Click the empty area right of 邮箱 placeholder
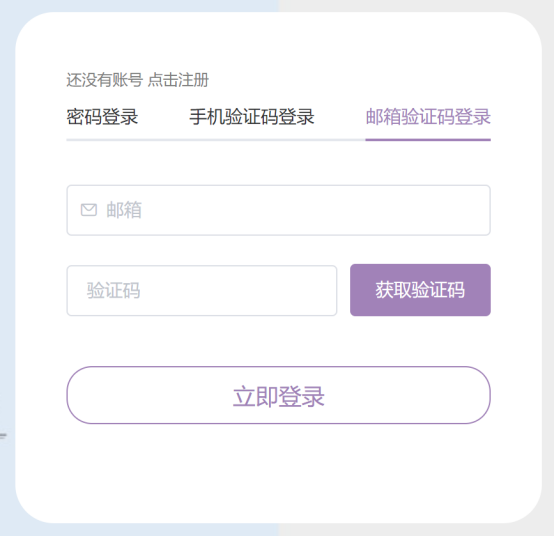 pos(314,210)
